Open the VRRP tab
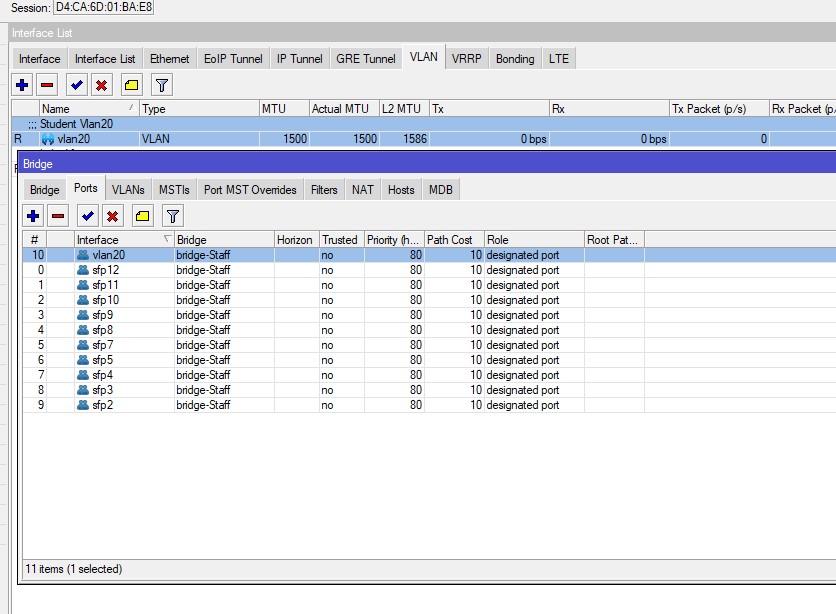The image size is (836, 614). pyautogui.click(x=467, y=59)
